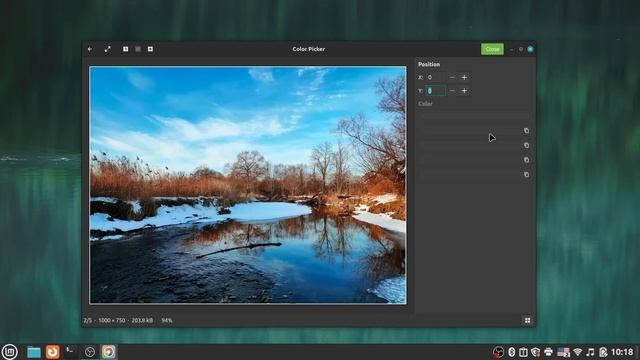The height and width of the screenshot is (360, 640).
Task: Open the Linux Mint start menu
Action: point(9,351)
